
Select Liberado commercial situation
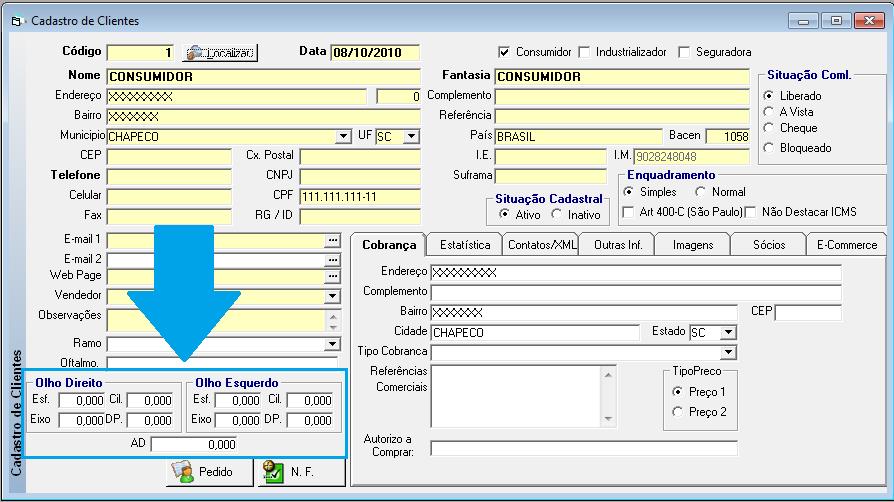tap(769, 95)
